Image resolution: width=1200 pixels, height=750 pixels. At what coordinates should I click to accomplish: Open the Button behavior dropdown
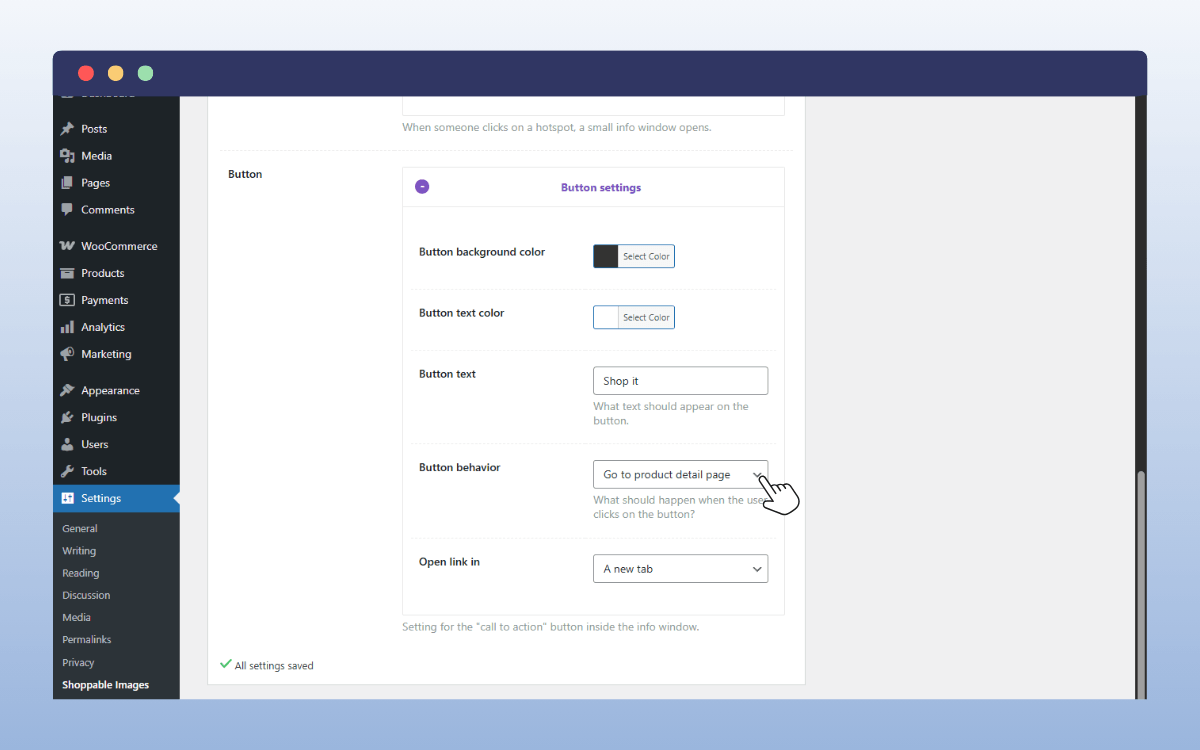click(x=680, y=475)
